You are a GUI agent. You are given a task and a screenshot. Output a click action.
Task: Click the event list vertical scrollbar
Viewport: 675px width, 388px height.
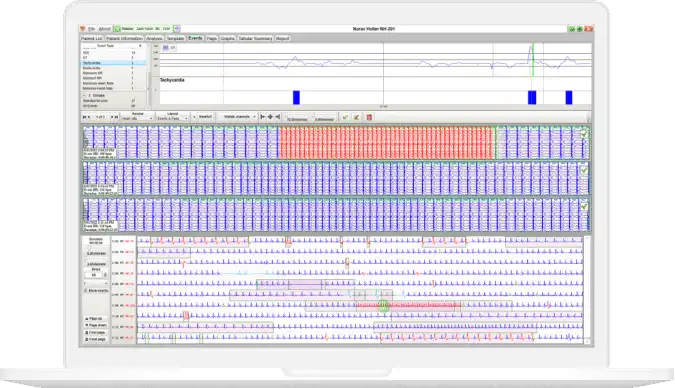click(149, 75)
